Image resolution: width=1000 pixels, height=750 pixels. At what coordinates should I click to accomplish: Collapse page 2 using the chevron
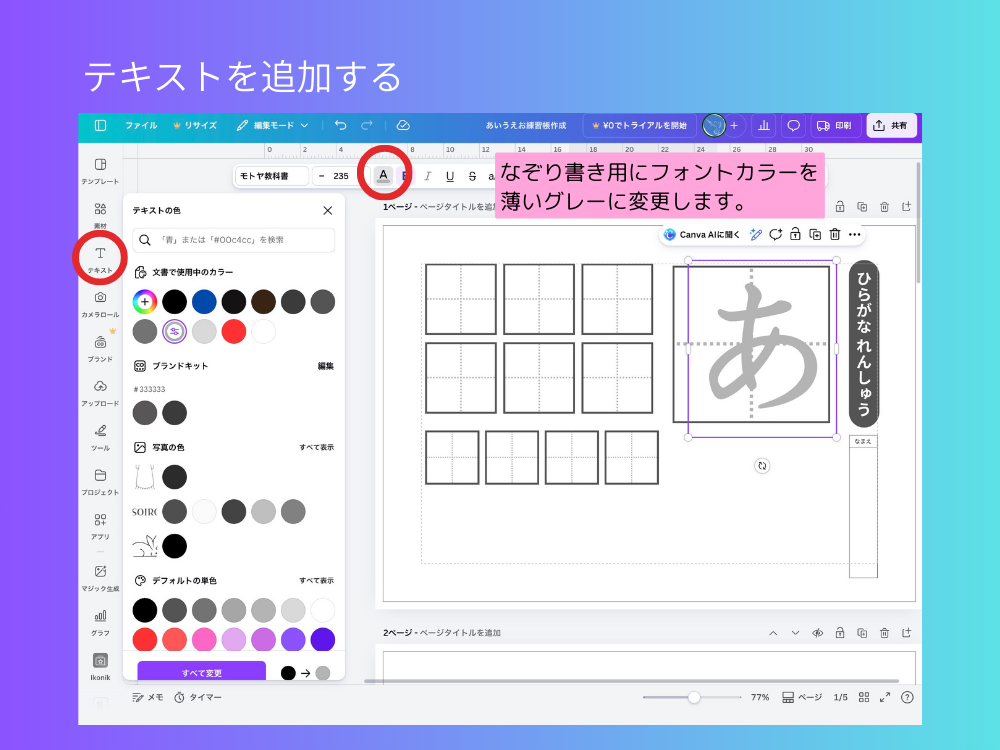point(775,633)
